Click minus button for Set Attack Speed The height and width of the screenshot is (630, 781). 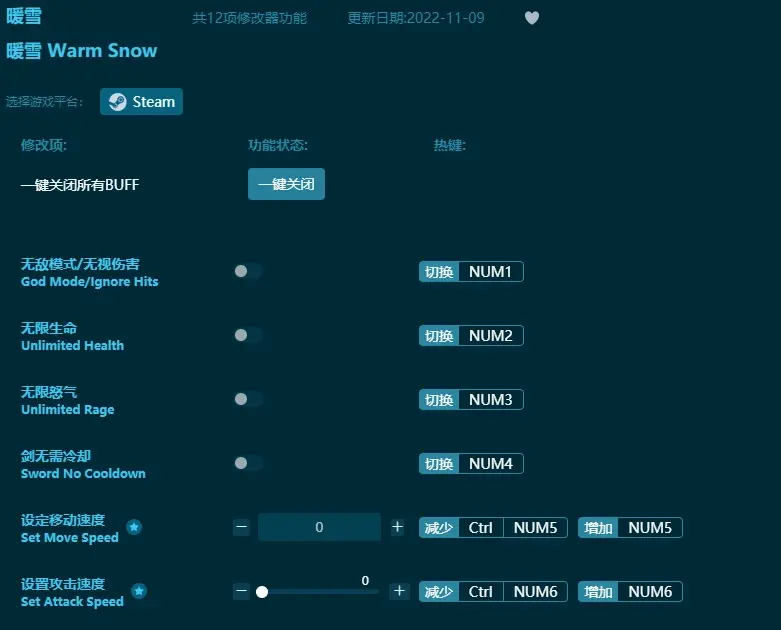pyautogui.click(x=242, y=591)
